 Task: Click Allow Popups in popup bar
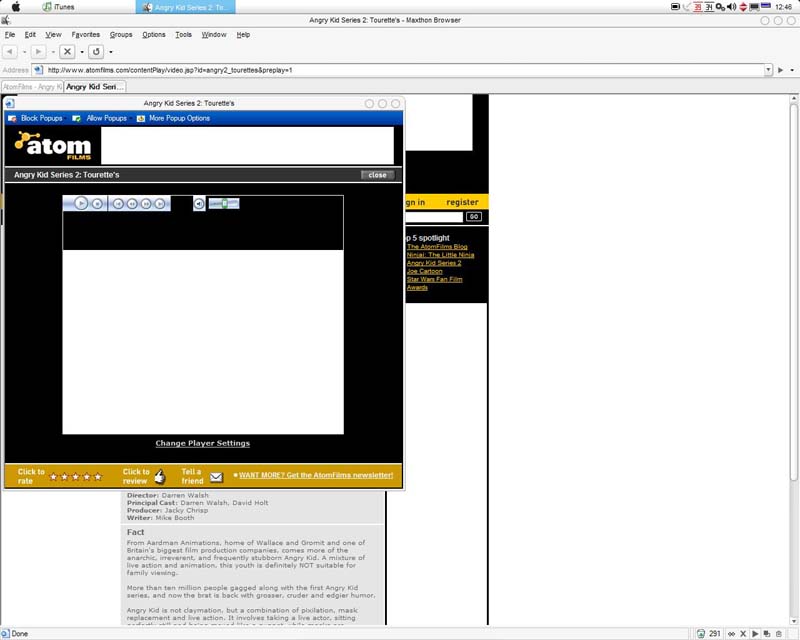coord(99,118)
